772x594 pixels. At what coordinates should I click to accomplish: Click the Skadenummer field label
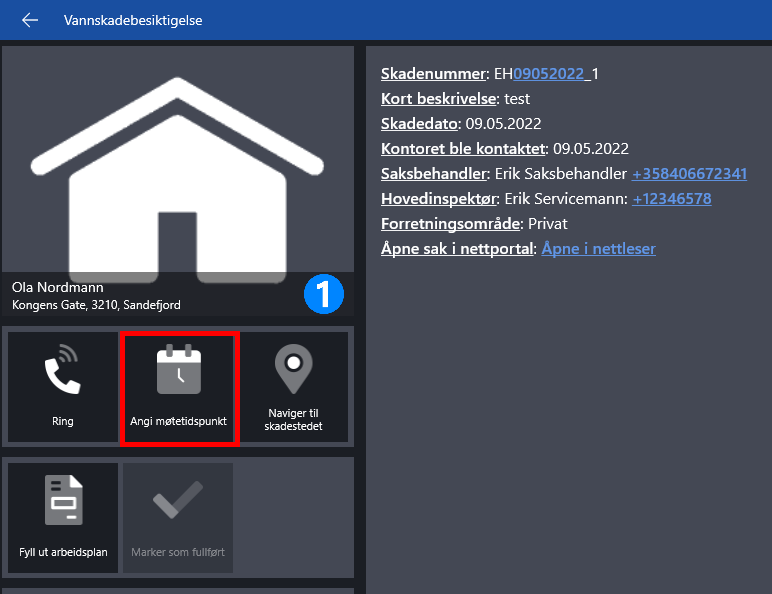click(432, 74)
